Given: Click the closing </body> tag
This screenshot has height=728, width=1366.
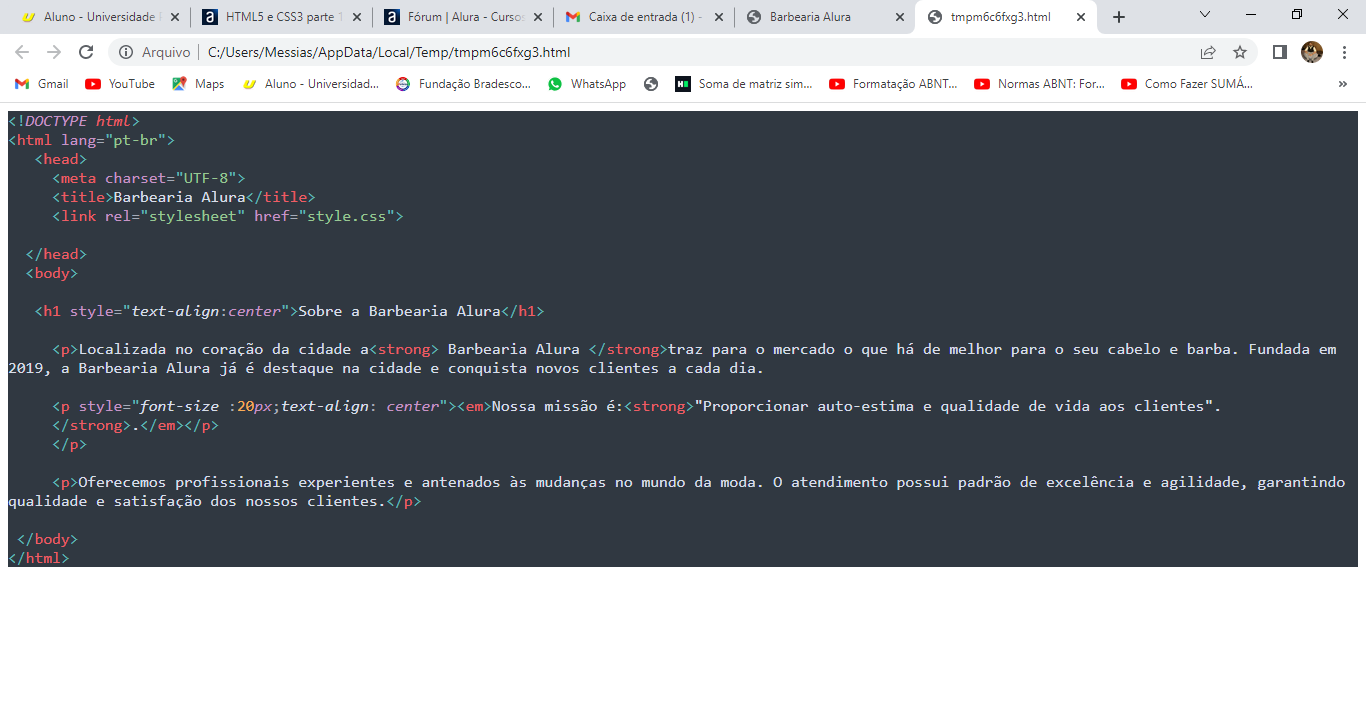Looking at the screenshot, I should coord(47,539).
